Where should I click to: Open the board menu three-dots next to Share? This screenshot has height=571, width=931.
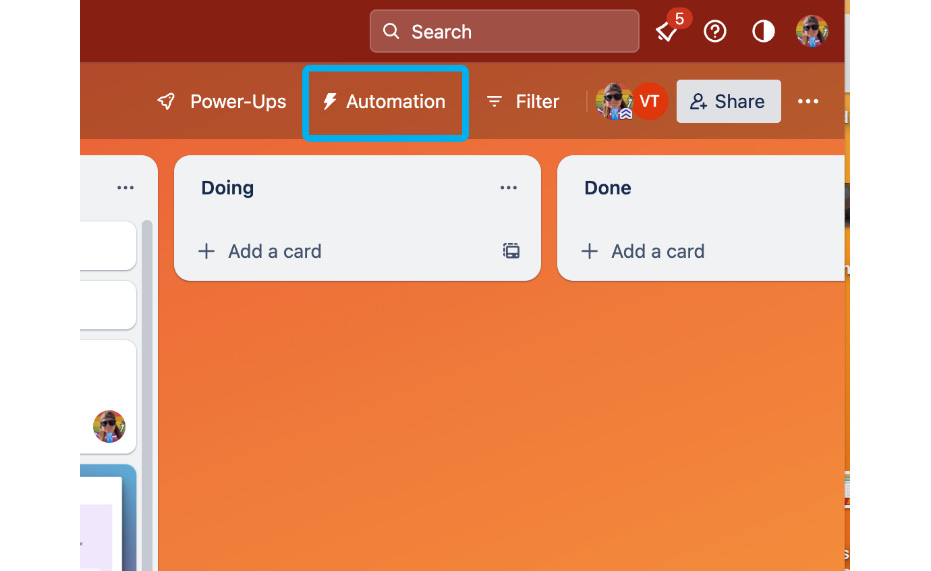pos(808,101)
